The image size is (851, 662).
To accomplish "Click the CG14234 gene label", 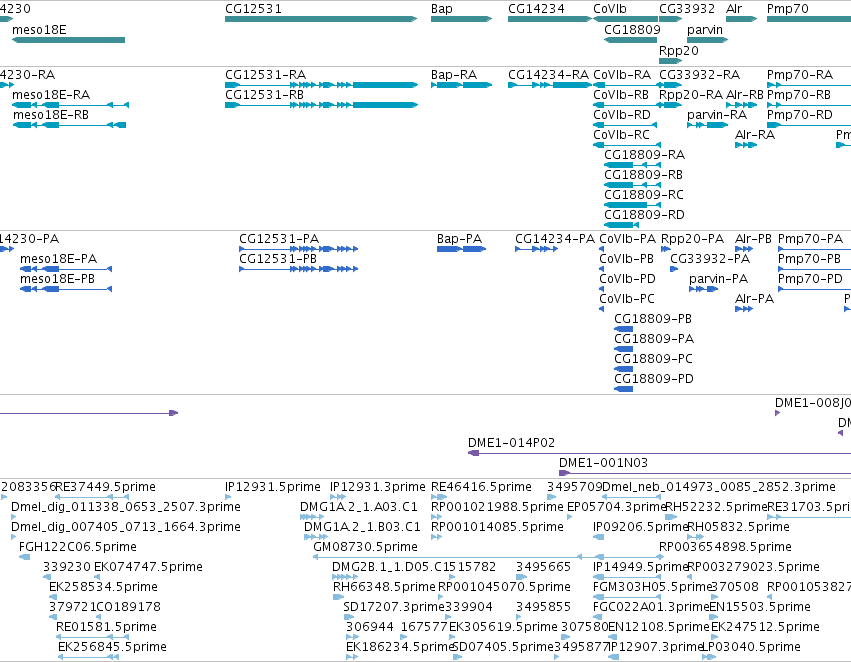I will pos(536,9).
